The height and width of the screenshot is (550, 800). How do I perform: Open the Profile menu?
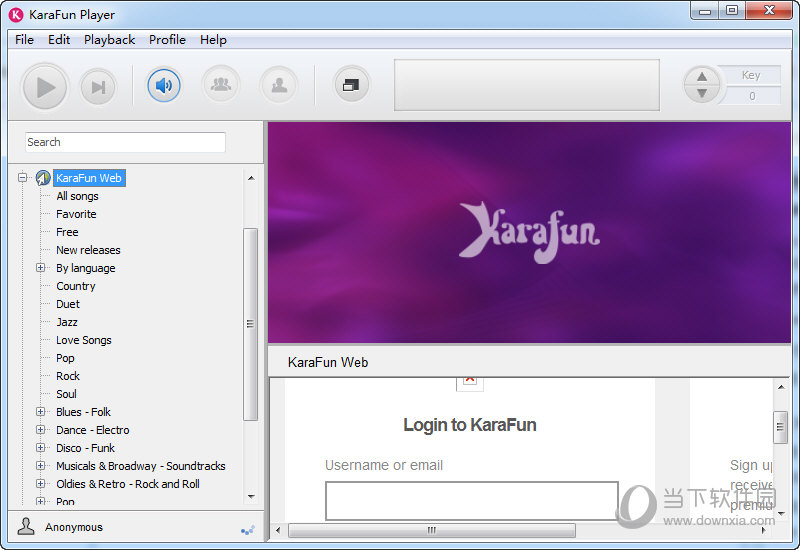click(167, 40)
